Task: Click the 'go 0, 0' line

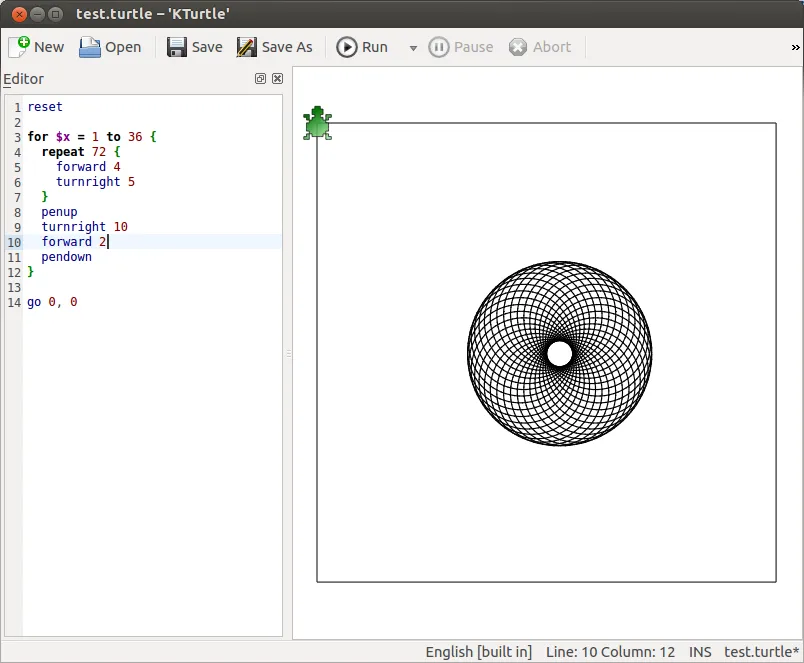Action: (x=52, y=302)
